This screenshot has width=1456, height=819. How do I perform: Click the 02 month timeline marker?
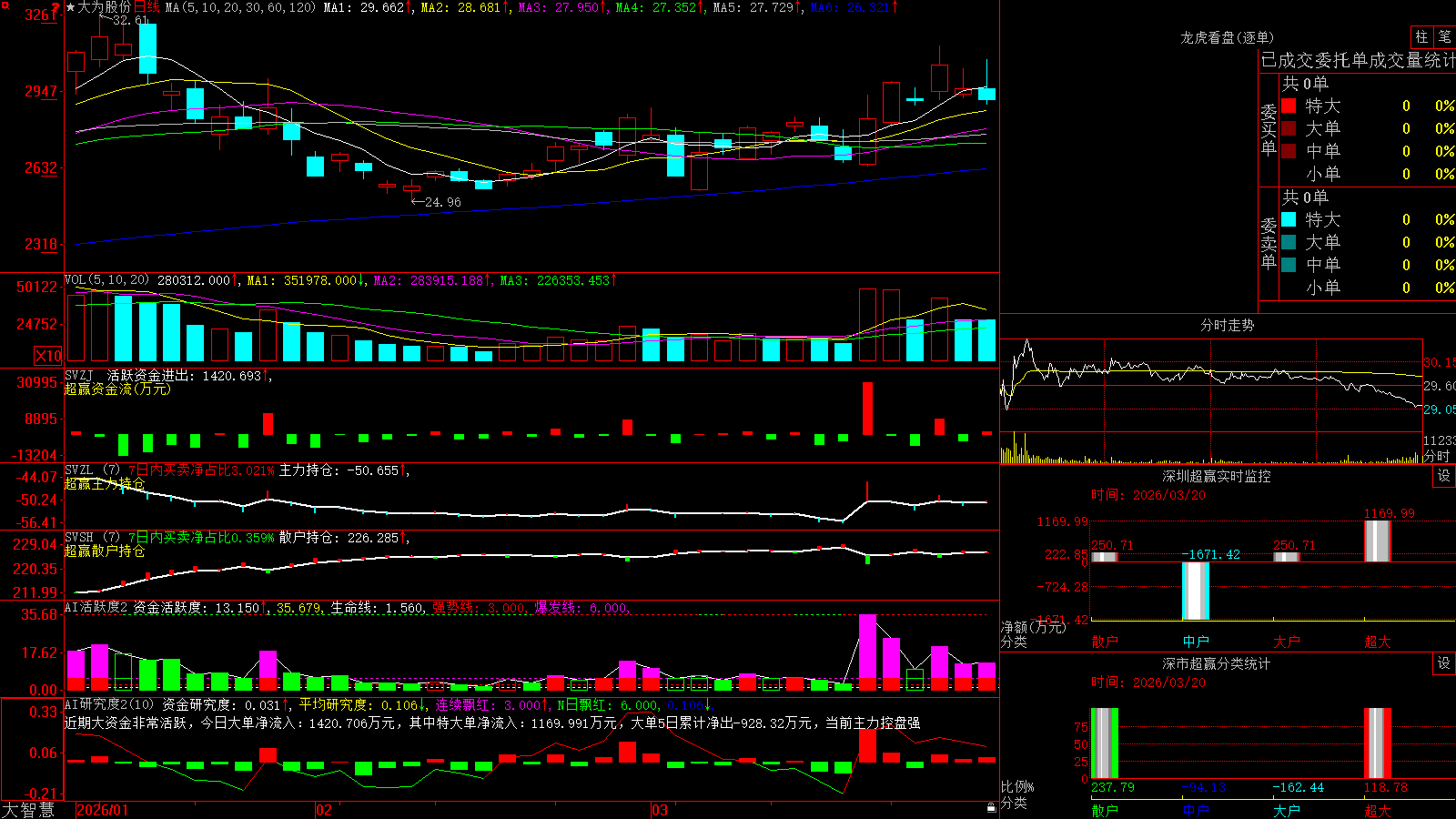pyautogui.click(x=324, y=810)
